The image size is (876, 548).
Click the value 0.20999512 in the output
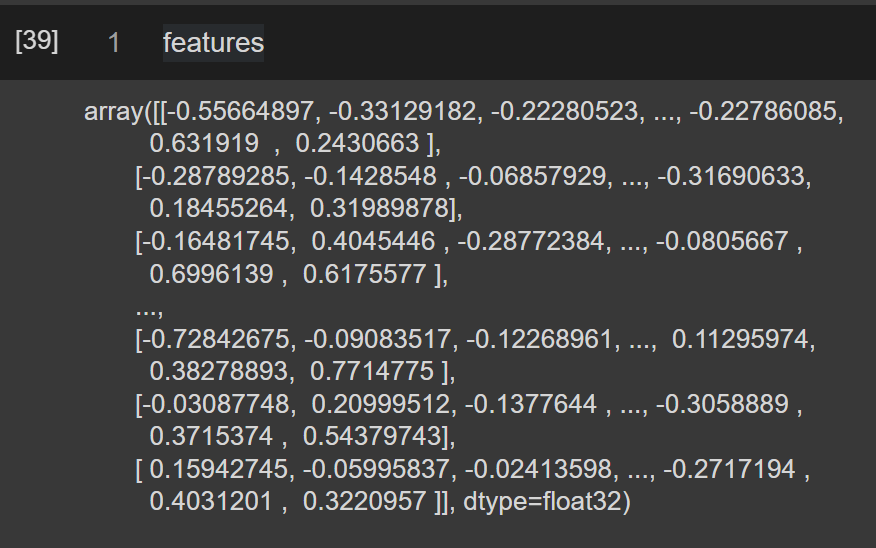pos(380,404)
